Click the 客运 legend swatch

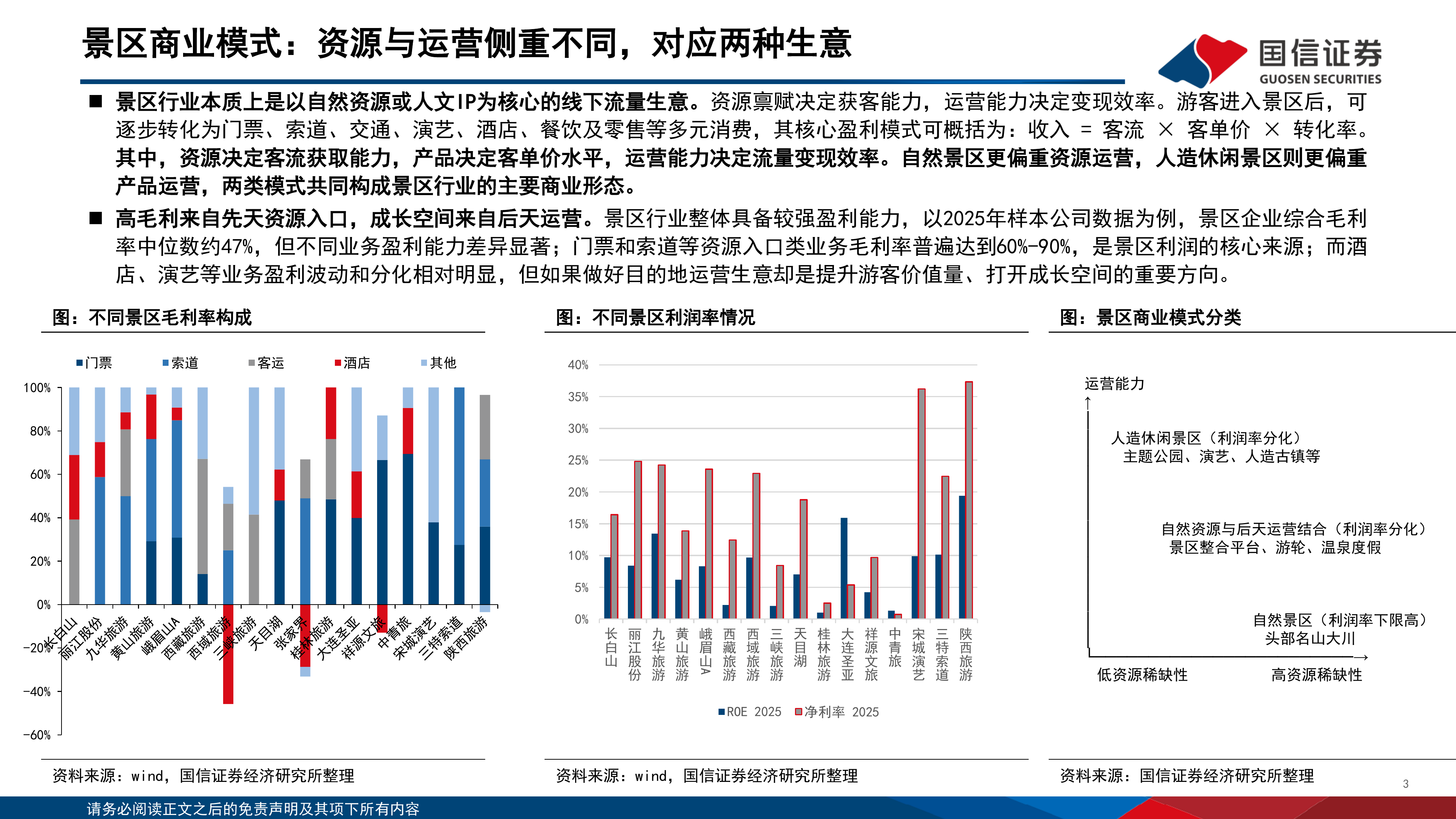[252, 363]
